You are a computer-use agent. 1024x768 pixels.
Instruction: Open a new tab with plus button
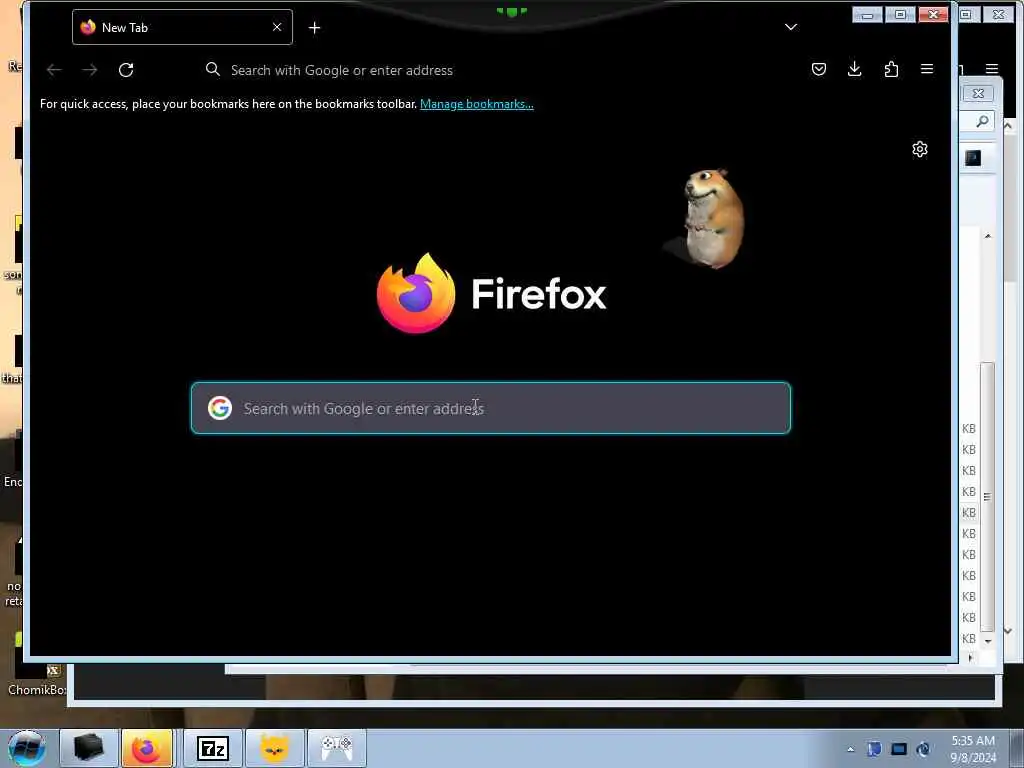tap(314, 27)
